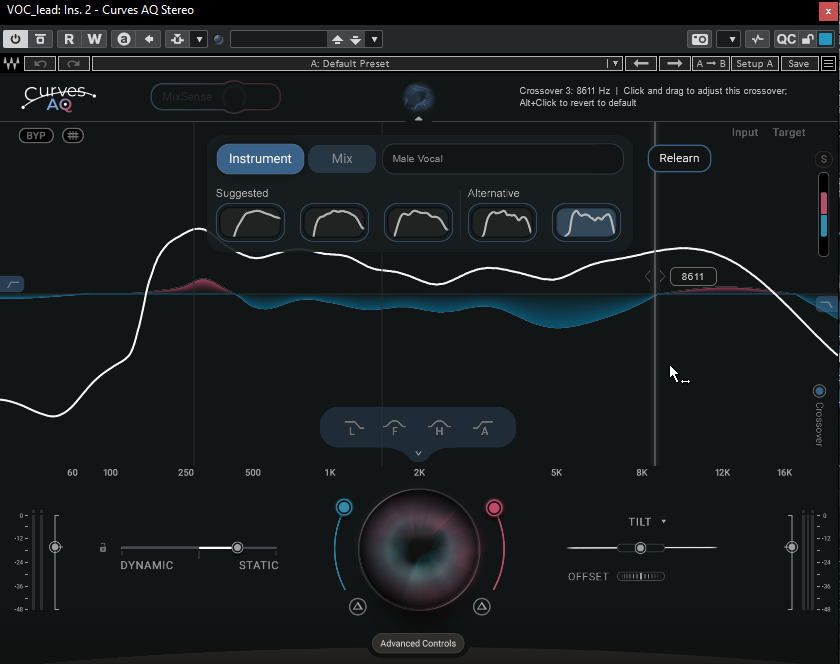The width and height of the screenshot is (840, 664).
Task: Click the circled 'a' automation icon
Action: click(x=124, y=39)
